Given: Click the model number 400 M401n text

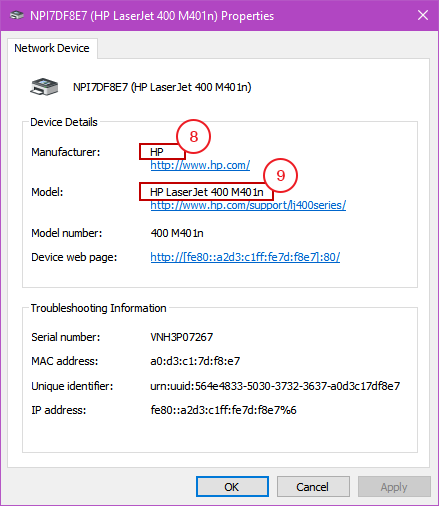Looking at the screenshot, I should tap(177, 233).
